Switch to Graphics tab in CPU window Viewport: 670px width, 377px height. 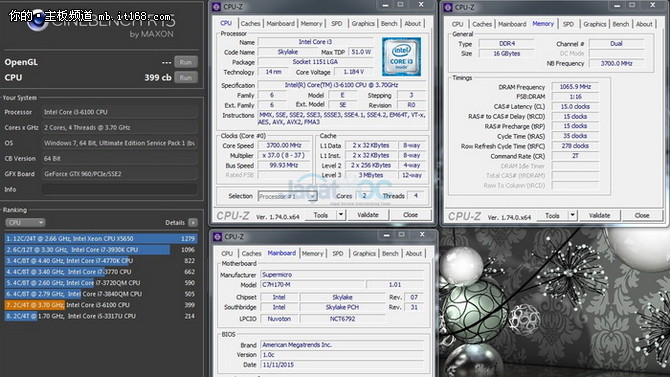click(363, 24)
